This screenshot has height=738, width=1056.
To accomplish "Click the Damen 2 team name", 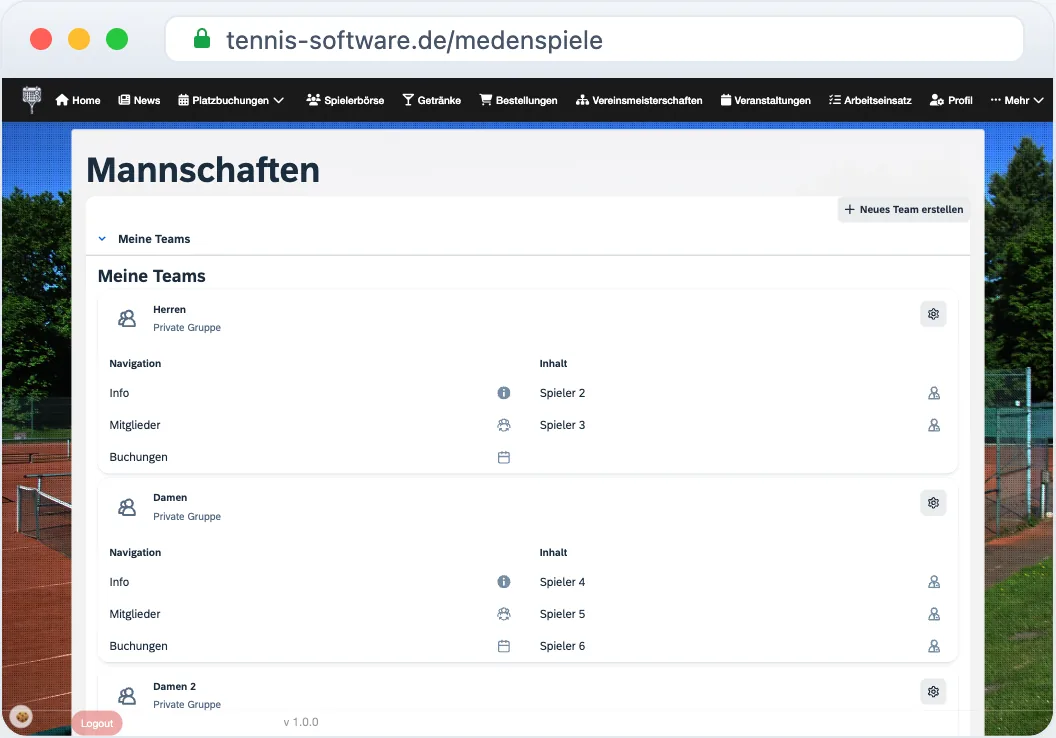I will 174,687.
